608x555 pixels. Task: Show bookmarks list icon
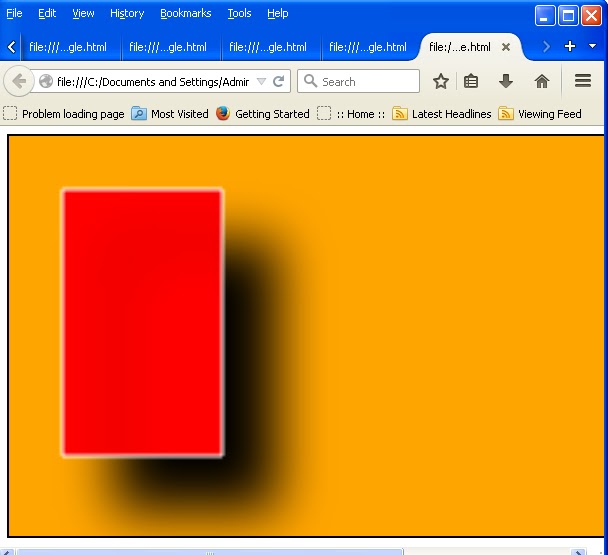[x=471, y=81]
